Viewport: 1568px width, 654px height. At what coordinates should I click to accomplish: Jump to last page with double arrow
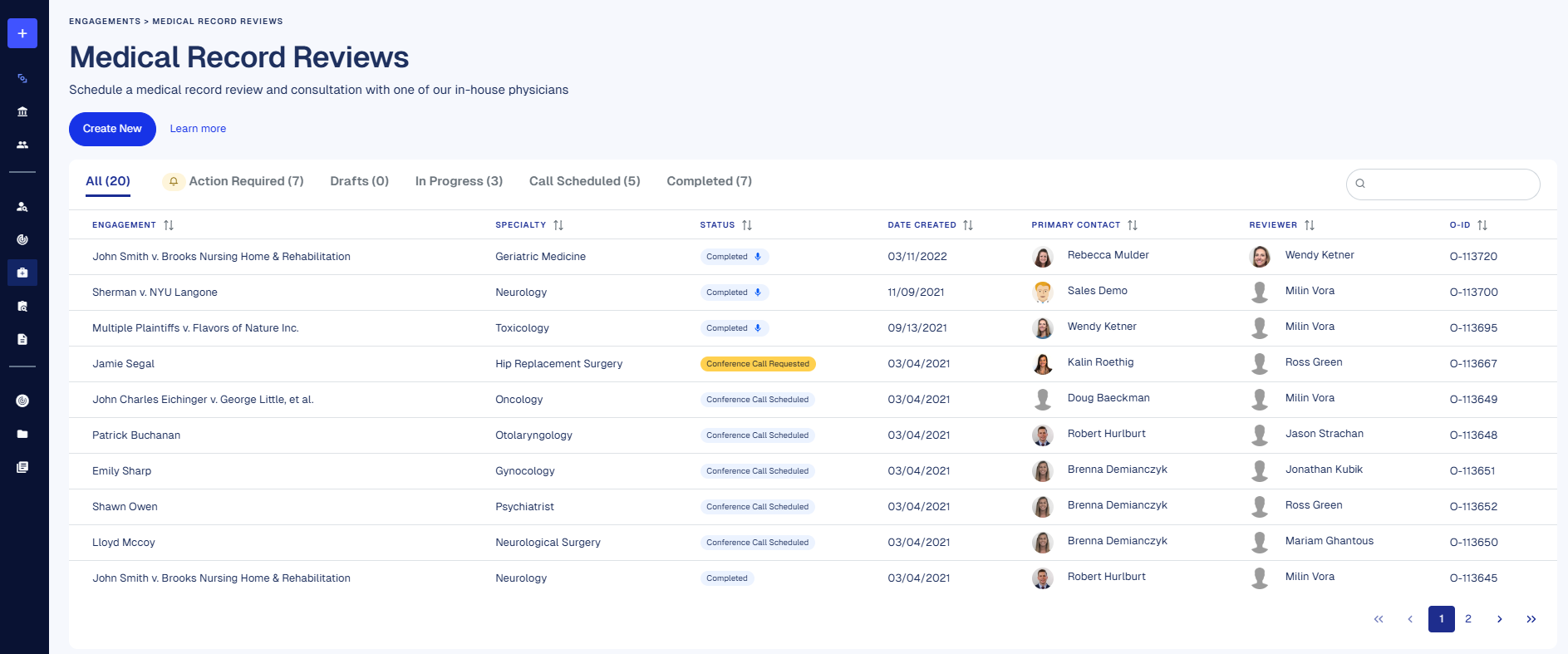coord(1531,619)
